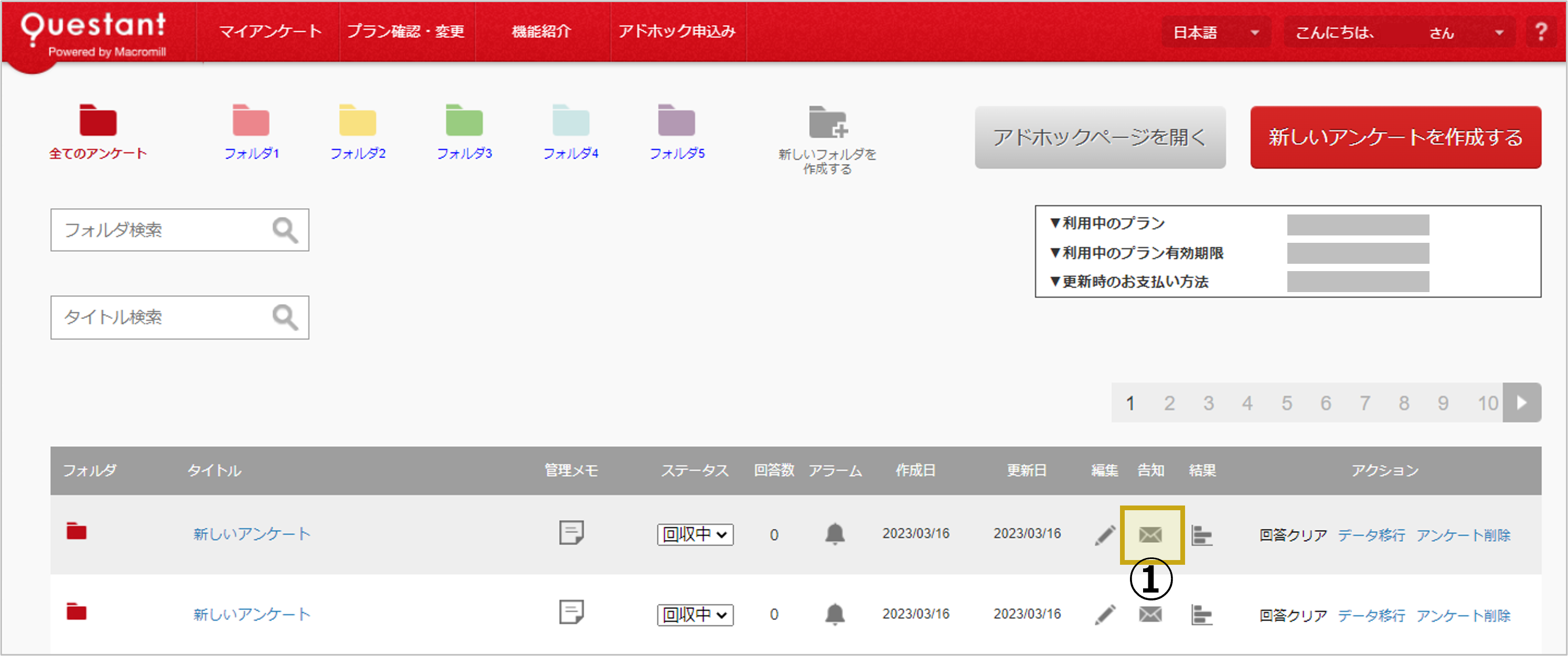Open the first 新しいアンケート title link
Viewport: 1568px width, 656px height.
(252, 534)
